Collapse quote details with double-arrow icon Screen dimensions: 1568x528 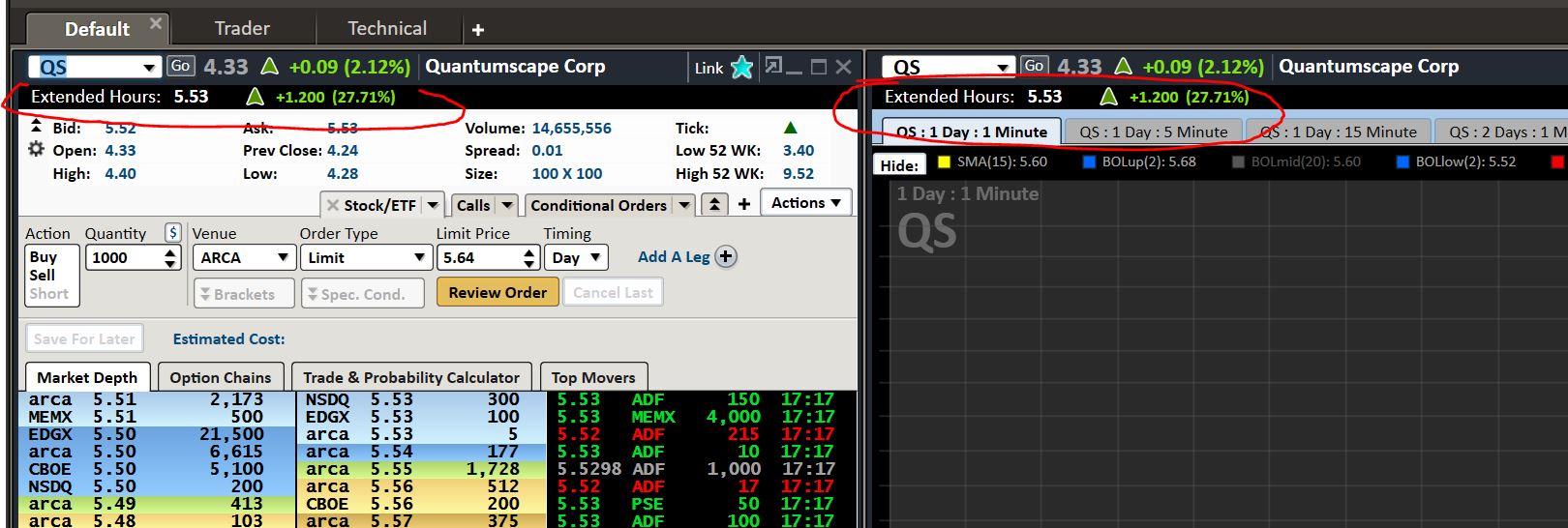point(36,127)
